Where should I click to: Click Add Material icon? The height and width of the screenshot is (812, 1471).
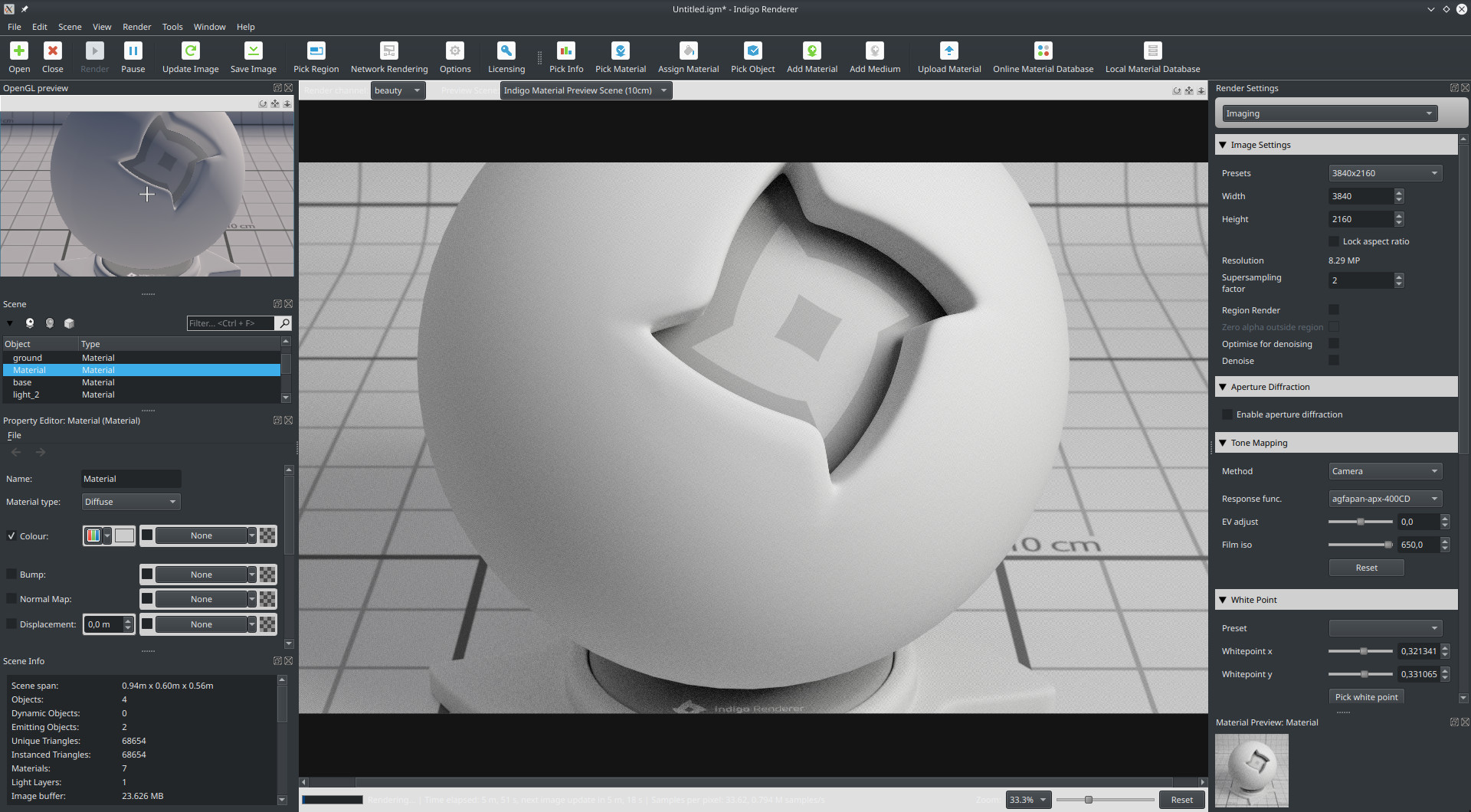point(812,51)
